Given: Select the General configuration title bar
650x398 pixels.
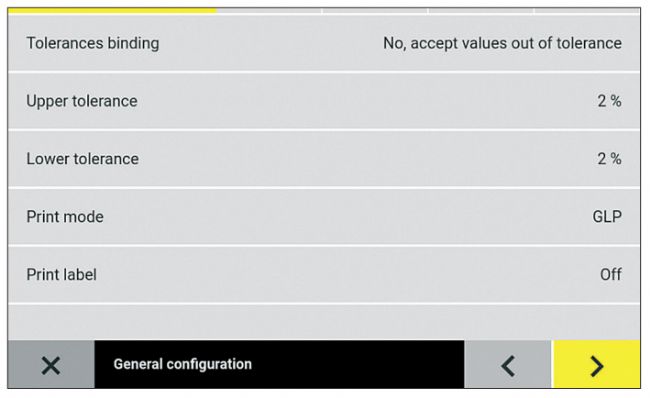Looking at the screenshot, I should 279,365.
